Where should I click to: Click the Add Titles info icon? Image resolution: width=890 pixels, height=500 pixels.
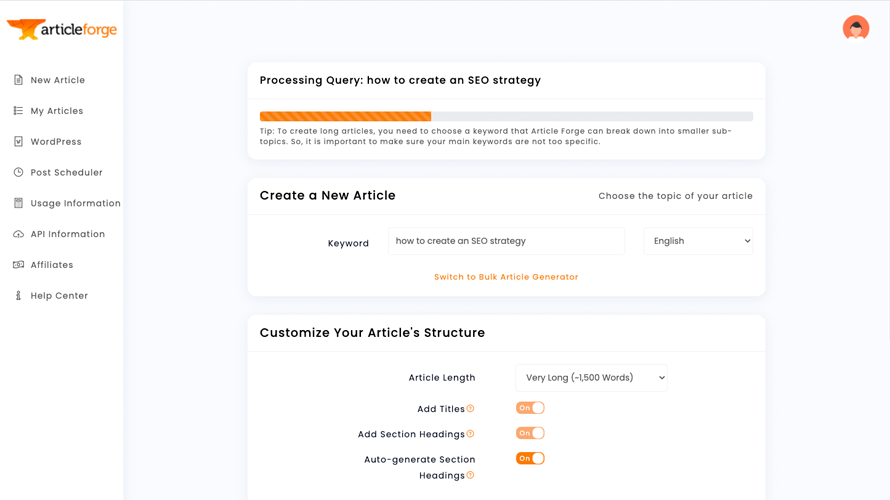(470, 409)
